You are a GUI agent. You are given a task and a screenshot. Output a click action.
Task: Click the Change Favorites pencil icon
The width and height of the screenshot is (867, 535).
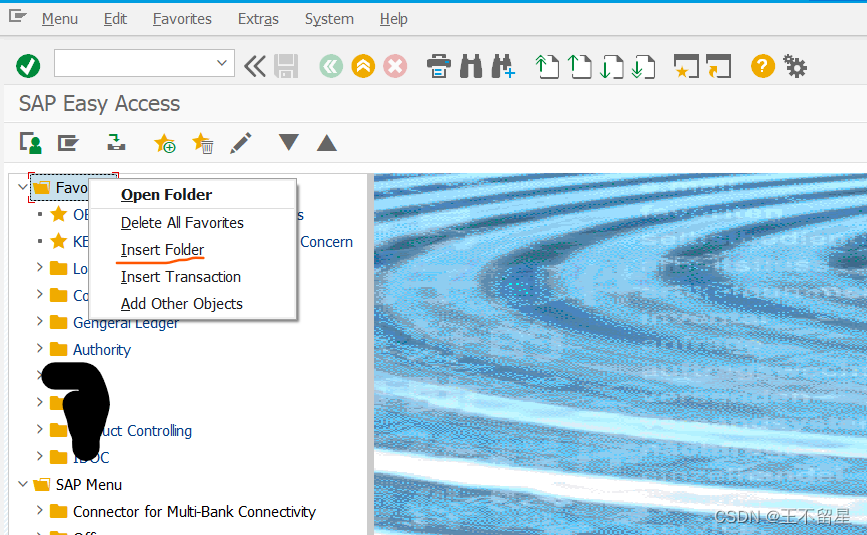point(241,143)
